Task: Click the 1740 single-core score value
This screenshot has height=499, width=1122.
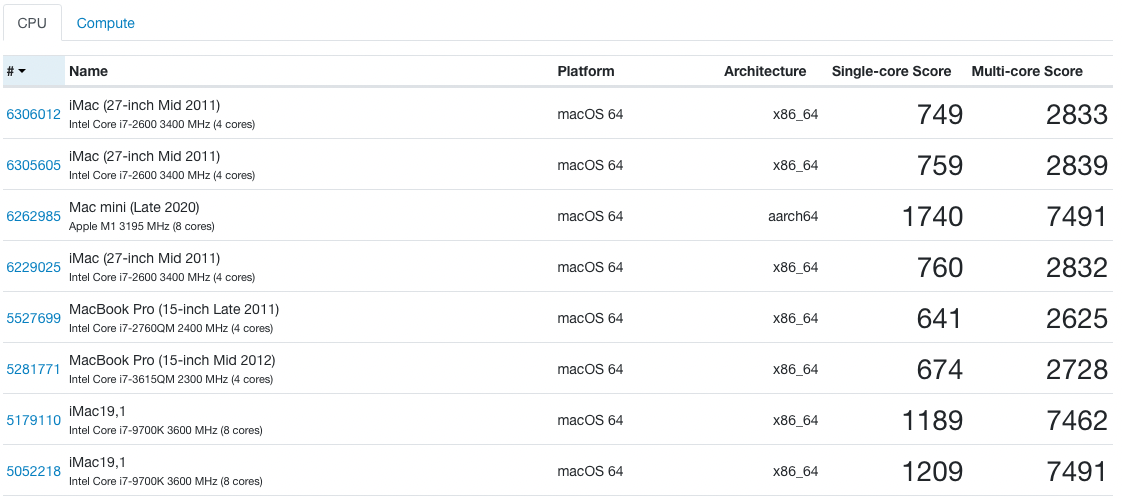Action: [x=932, y=217]
